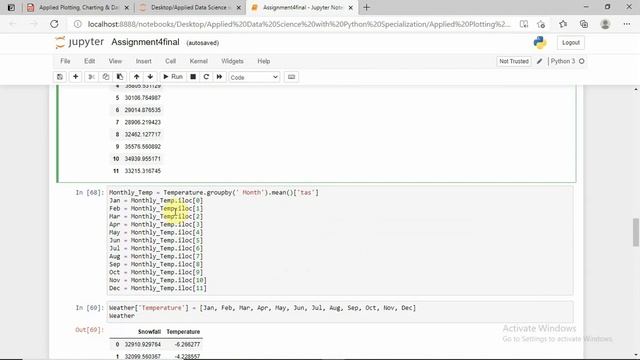Click the table value 32910.929764
The width and height of the screenshot is (640, 360).
point(142,344)
